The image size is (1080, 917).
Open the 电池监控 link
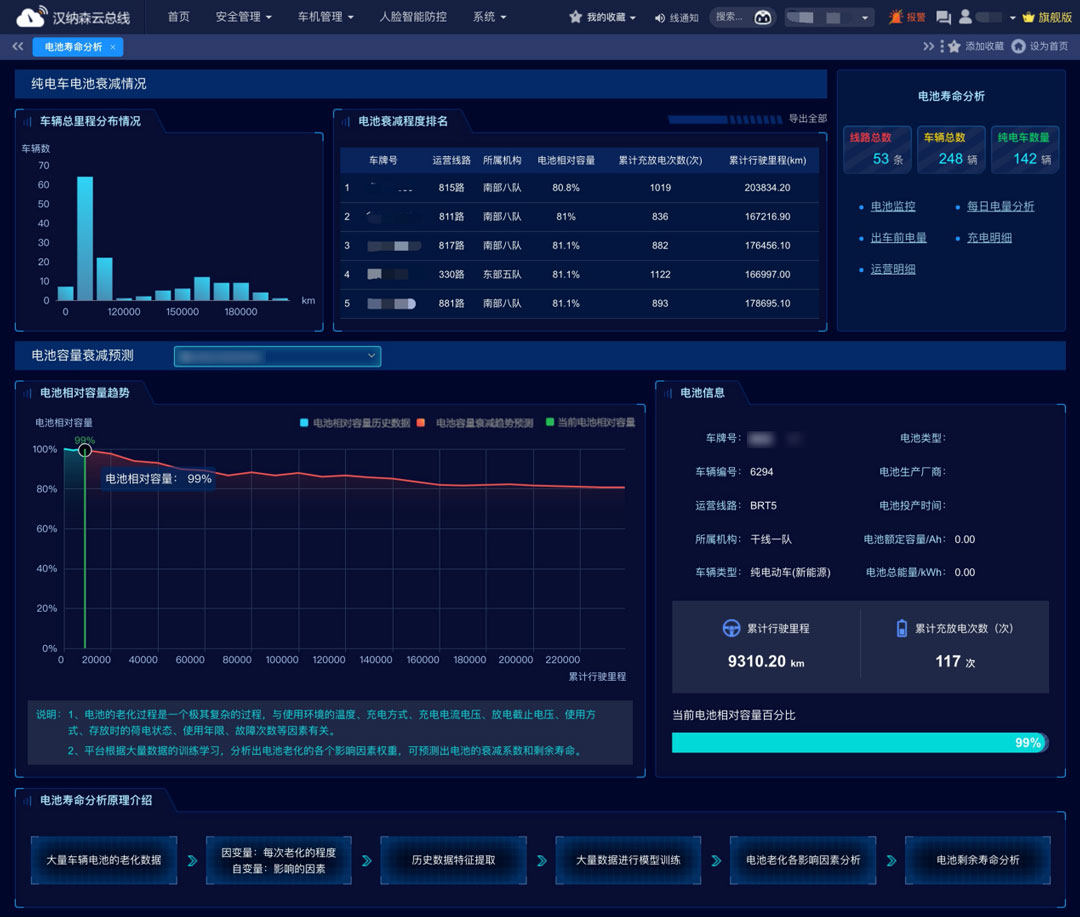(893, 206)
